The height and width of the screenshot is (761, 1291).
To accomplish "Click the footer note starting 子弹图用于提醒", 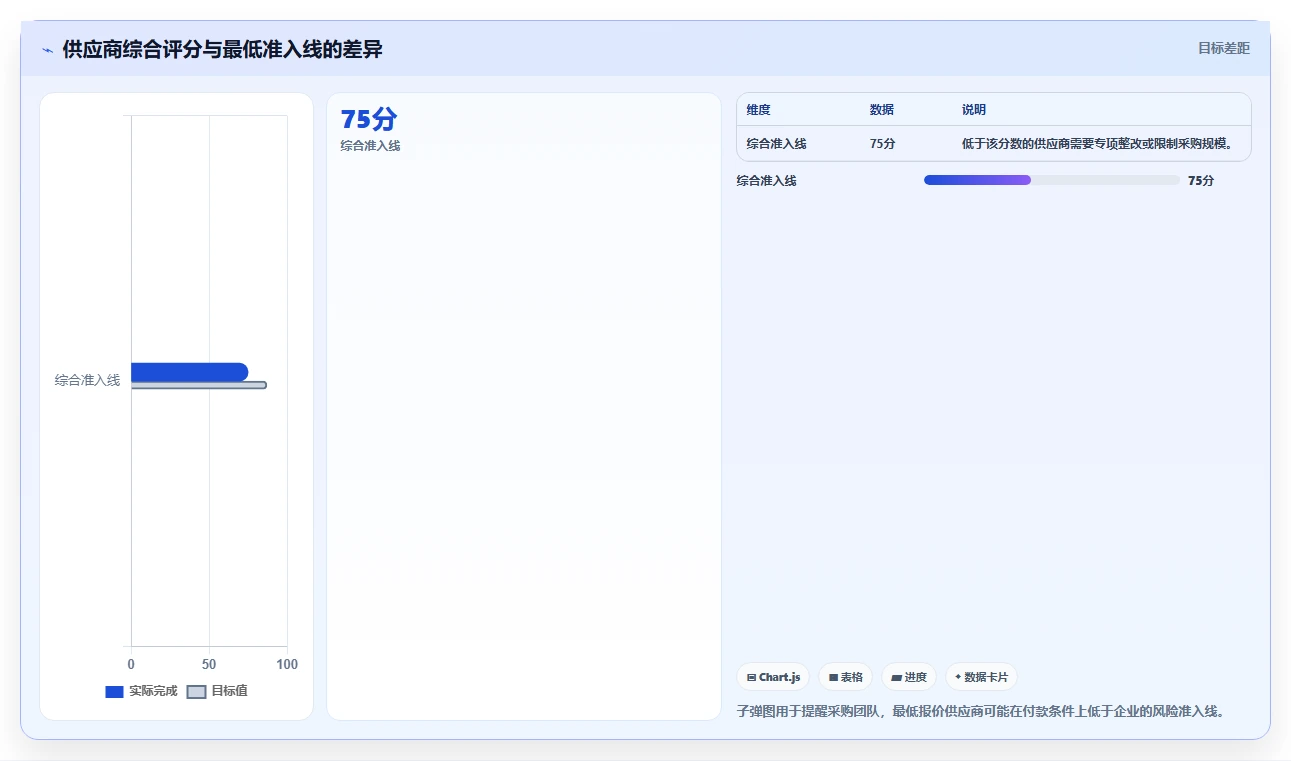I will pos(981,711).
